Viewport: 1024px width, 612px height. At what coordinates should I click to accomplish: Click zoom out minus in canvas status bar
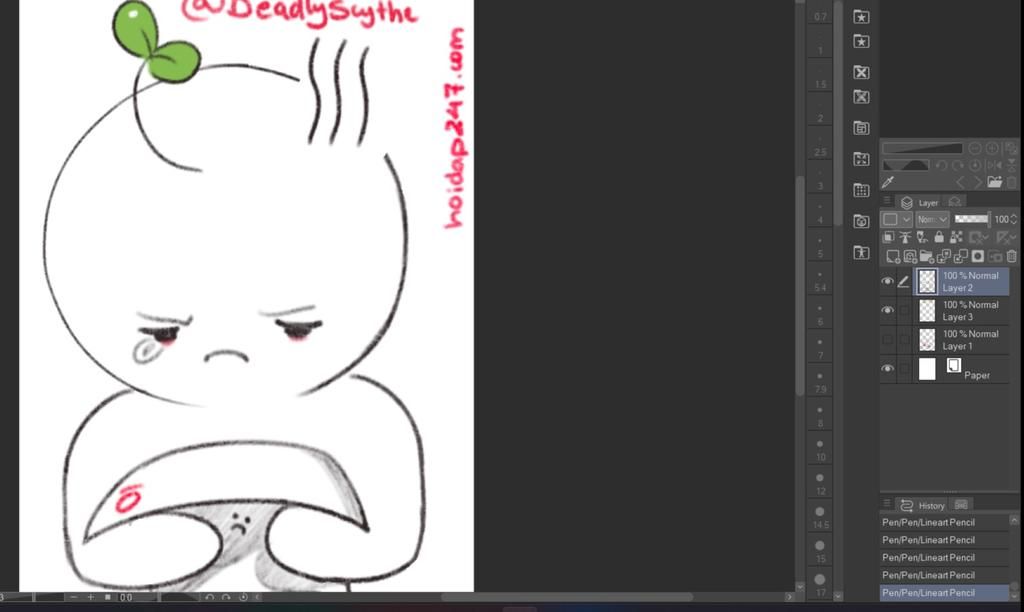click(x=73, y=597)
